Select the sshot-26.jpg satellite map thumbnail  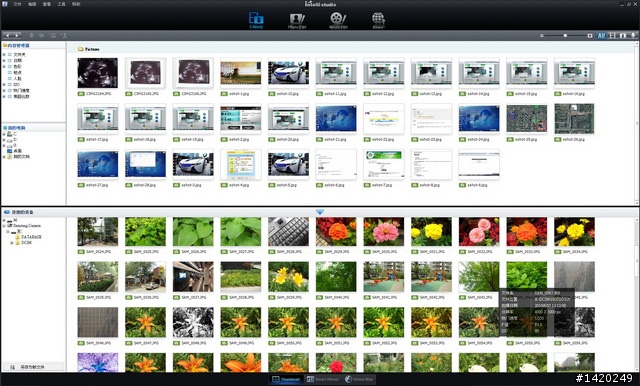click(x=574, y=118)
